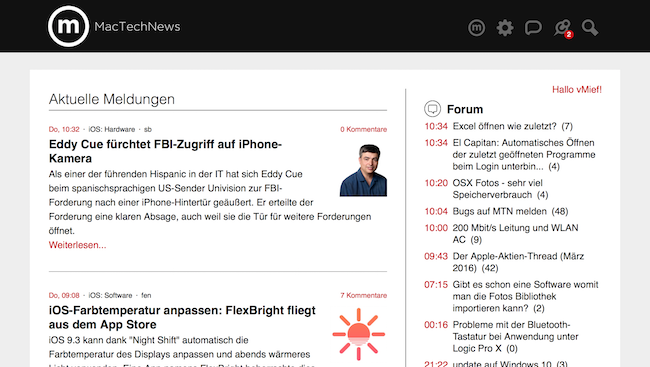The height and width of the screenshot is (367, 650).
Task: Click category iOS: Hardware in first article
Action: [112, 129]
